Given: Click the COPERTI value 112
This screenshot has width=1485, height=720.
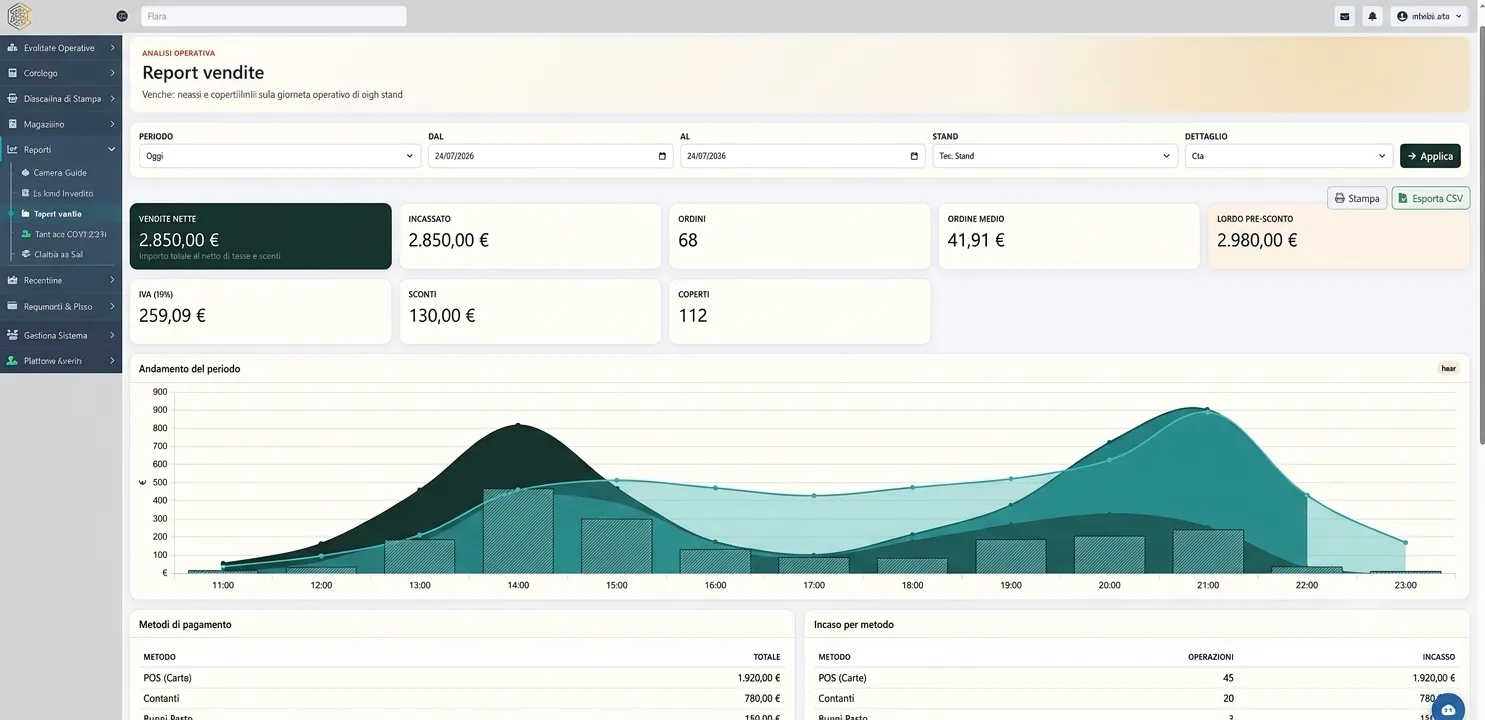Looking at the screenshot, I should pos(693,316).
